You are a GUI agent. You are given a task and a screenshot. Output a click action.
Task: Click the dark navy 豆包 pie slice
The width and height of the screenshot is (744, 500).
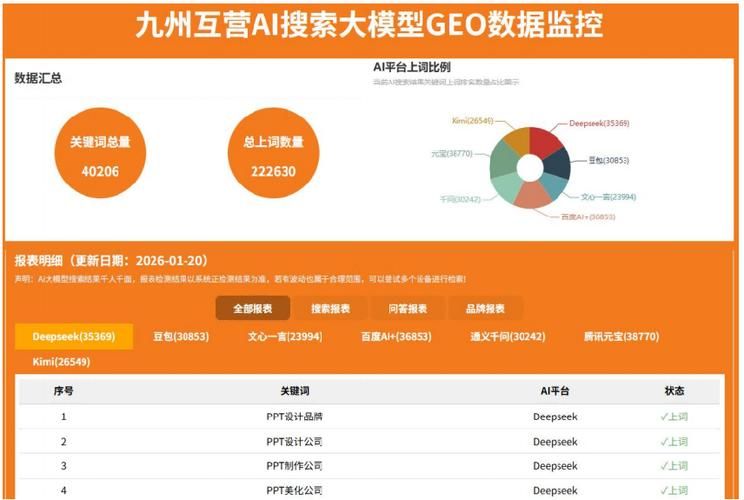(x=557, y=165)
